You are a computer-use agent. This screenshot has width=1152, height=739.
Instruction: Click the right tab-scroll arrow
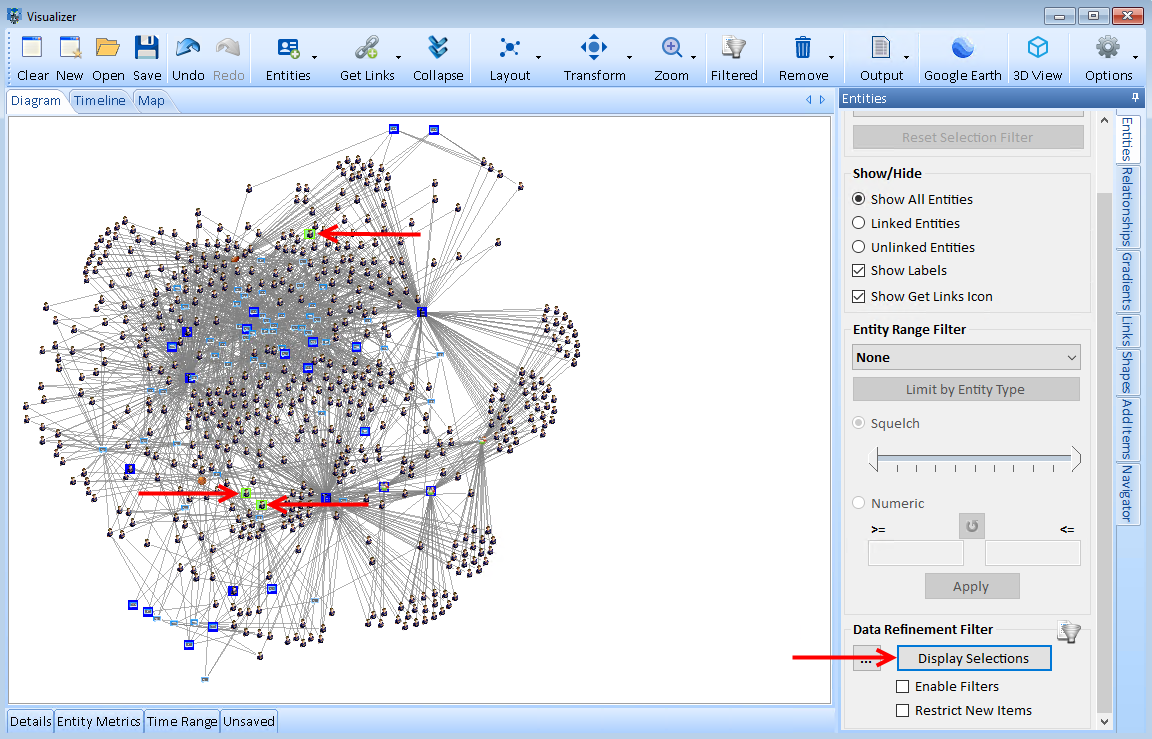point(822,100)
